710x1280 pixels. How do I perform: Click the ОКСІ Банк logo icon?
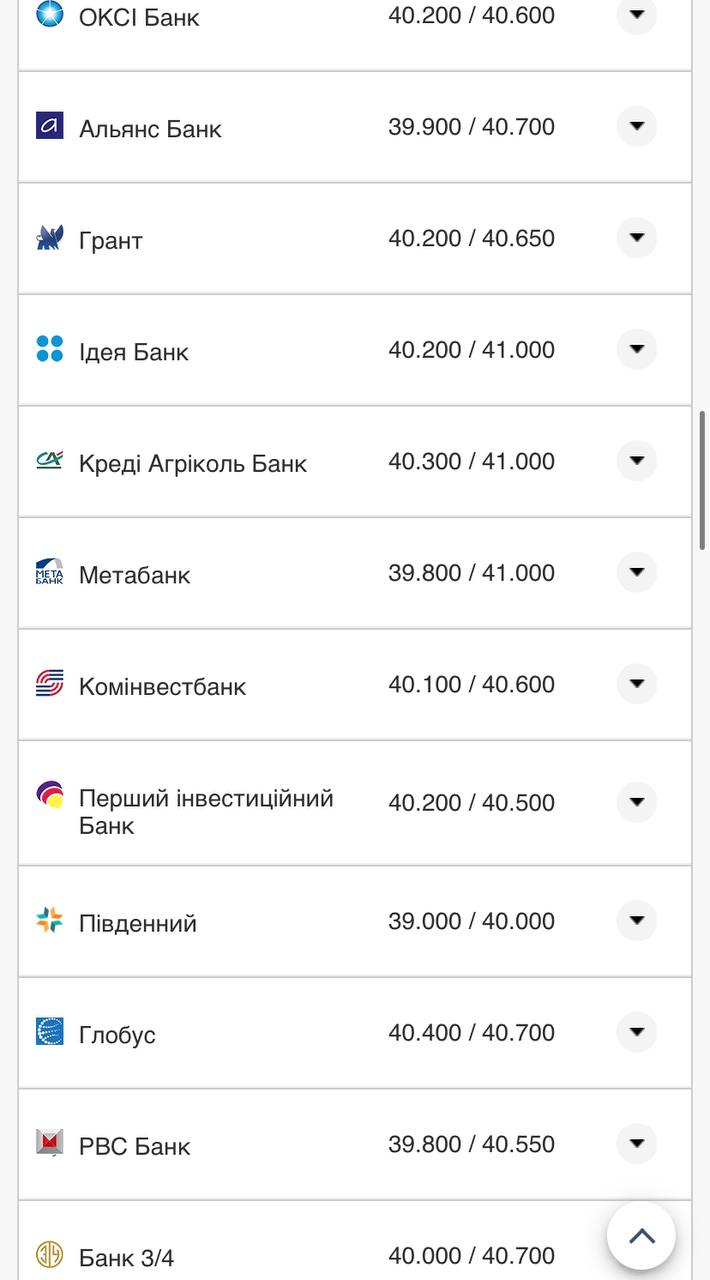coord(49,14)
